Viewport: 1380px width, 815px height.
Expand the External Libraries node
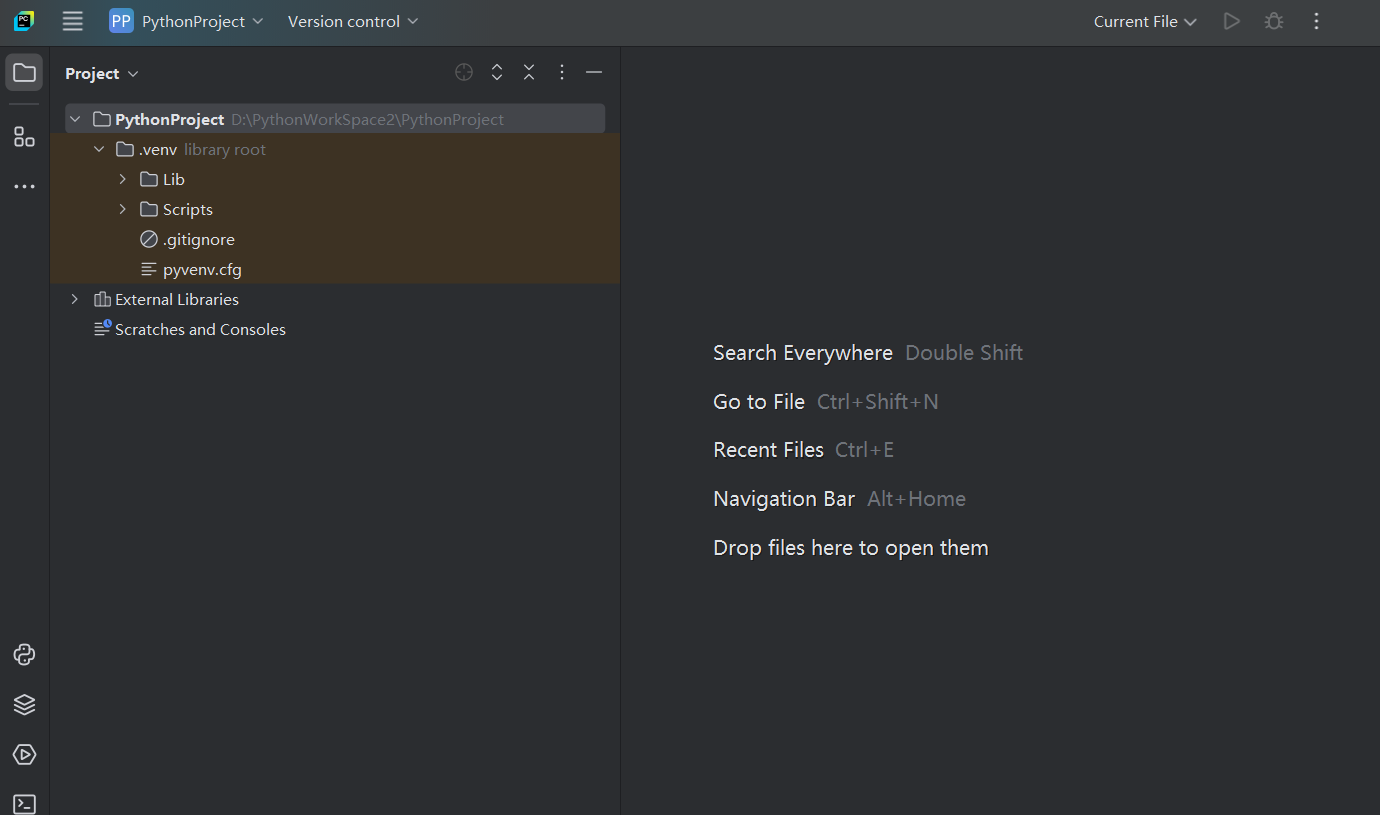[75, 300]
